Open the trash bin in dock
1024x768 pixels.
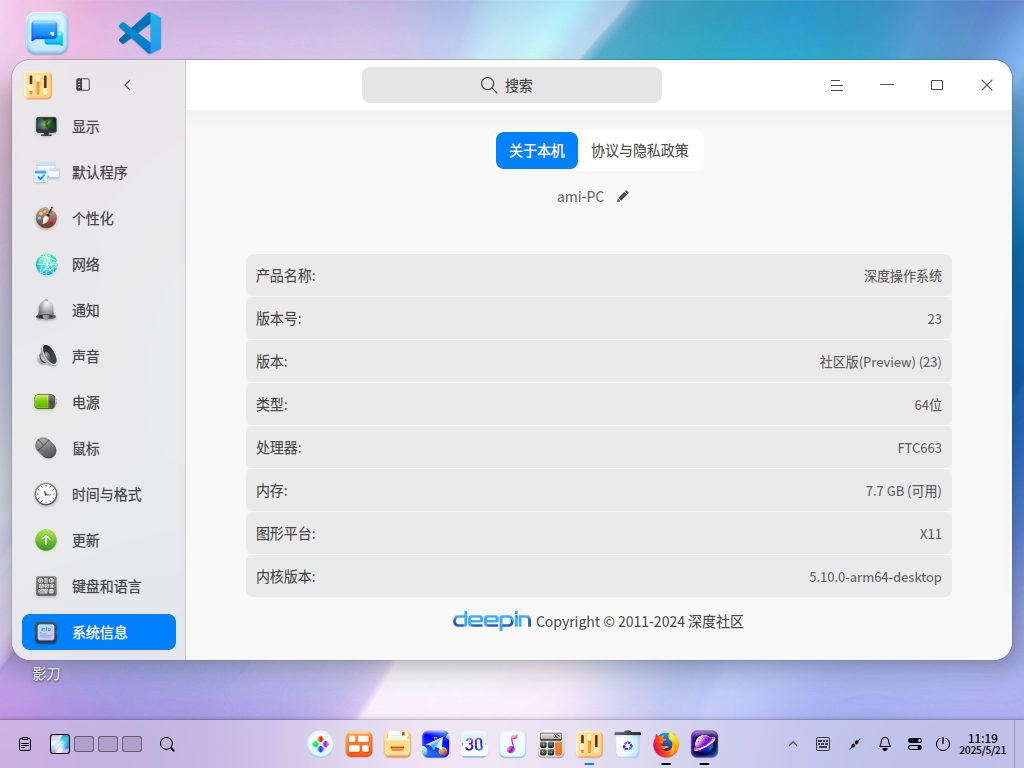[x=628, y=744]
